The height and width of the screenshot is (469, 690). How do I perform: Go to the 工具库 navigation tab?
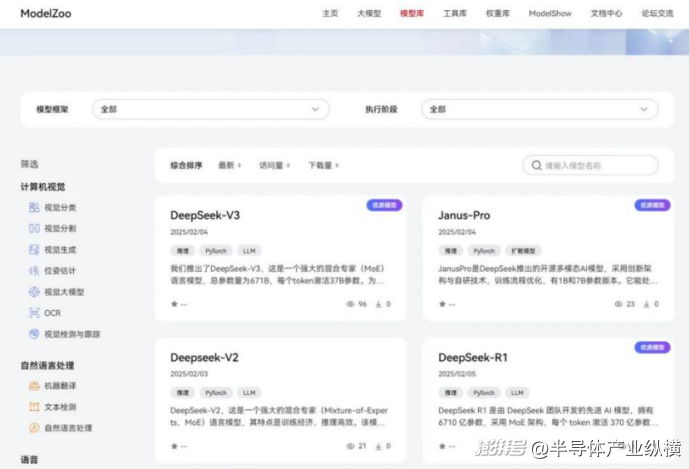pos(455,14)
